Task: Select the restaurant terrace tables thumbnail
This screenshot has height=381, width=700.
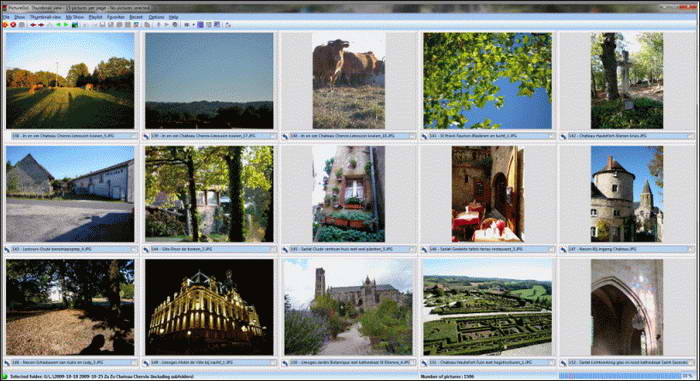Action: (x=488, y=194)
